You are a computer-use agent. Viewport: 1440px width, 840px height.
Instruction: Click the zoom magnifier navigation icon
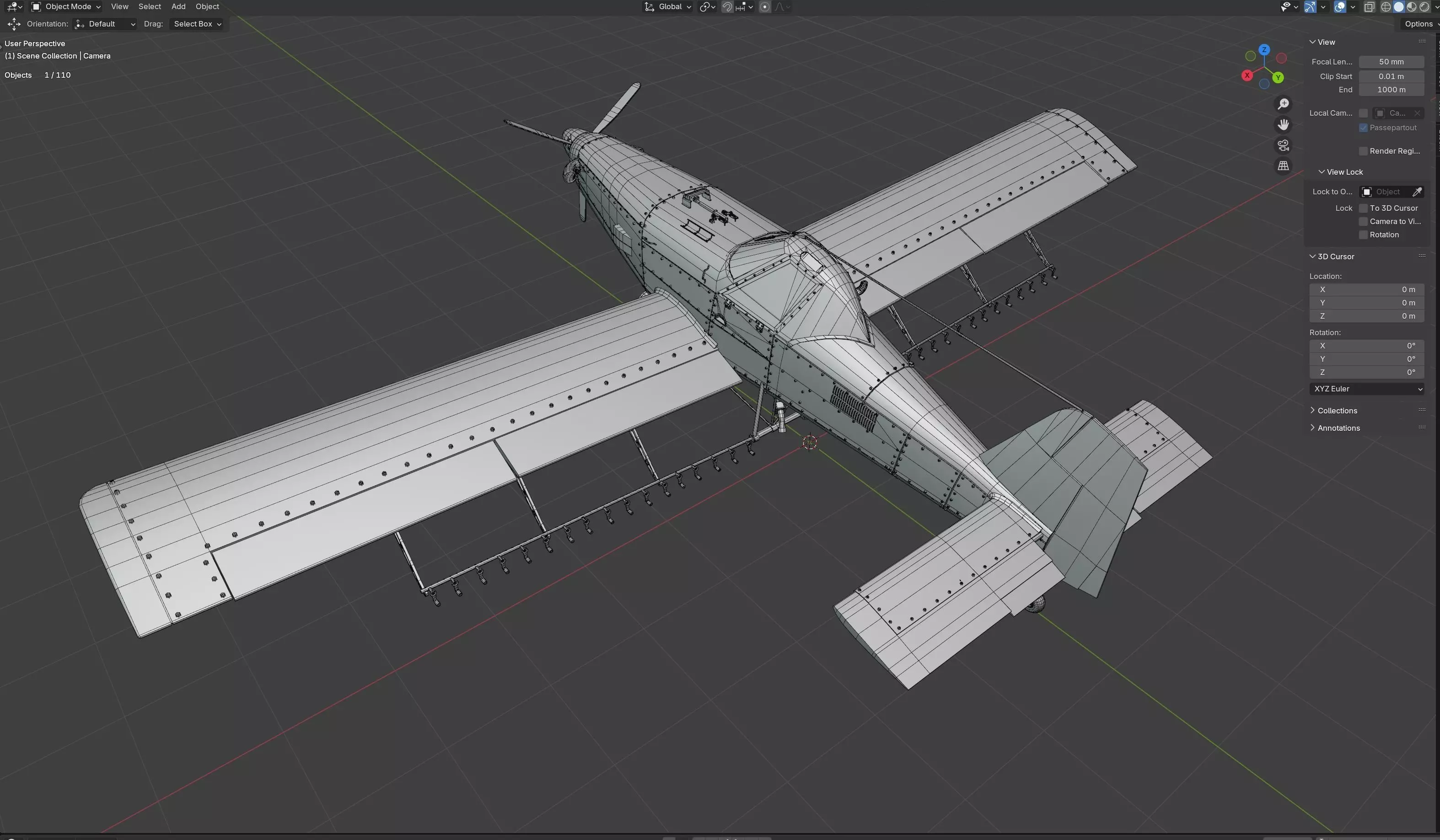(1284, 104)
